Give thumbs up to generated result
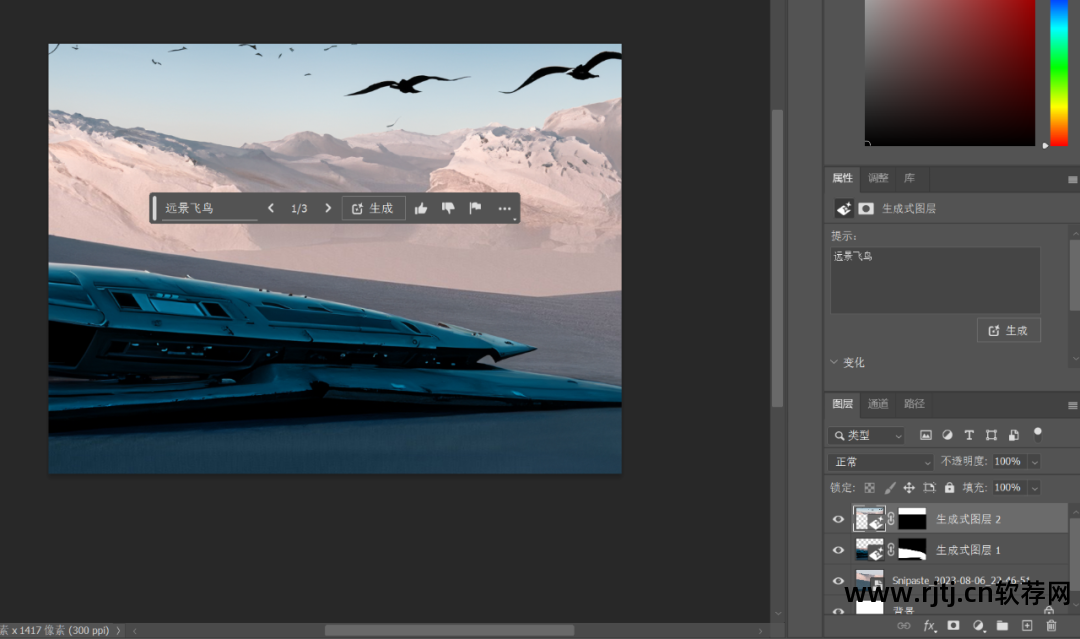 click(x=421, y=208)
